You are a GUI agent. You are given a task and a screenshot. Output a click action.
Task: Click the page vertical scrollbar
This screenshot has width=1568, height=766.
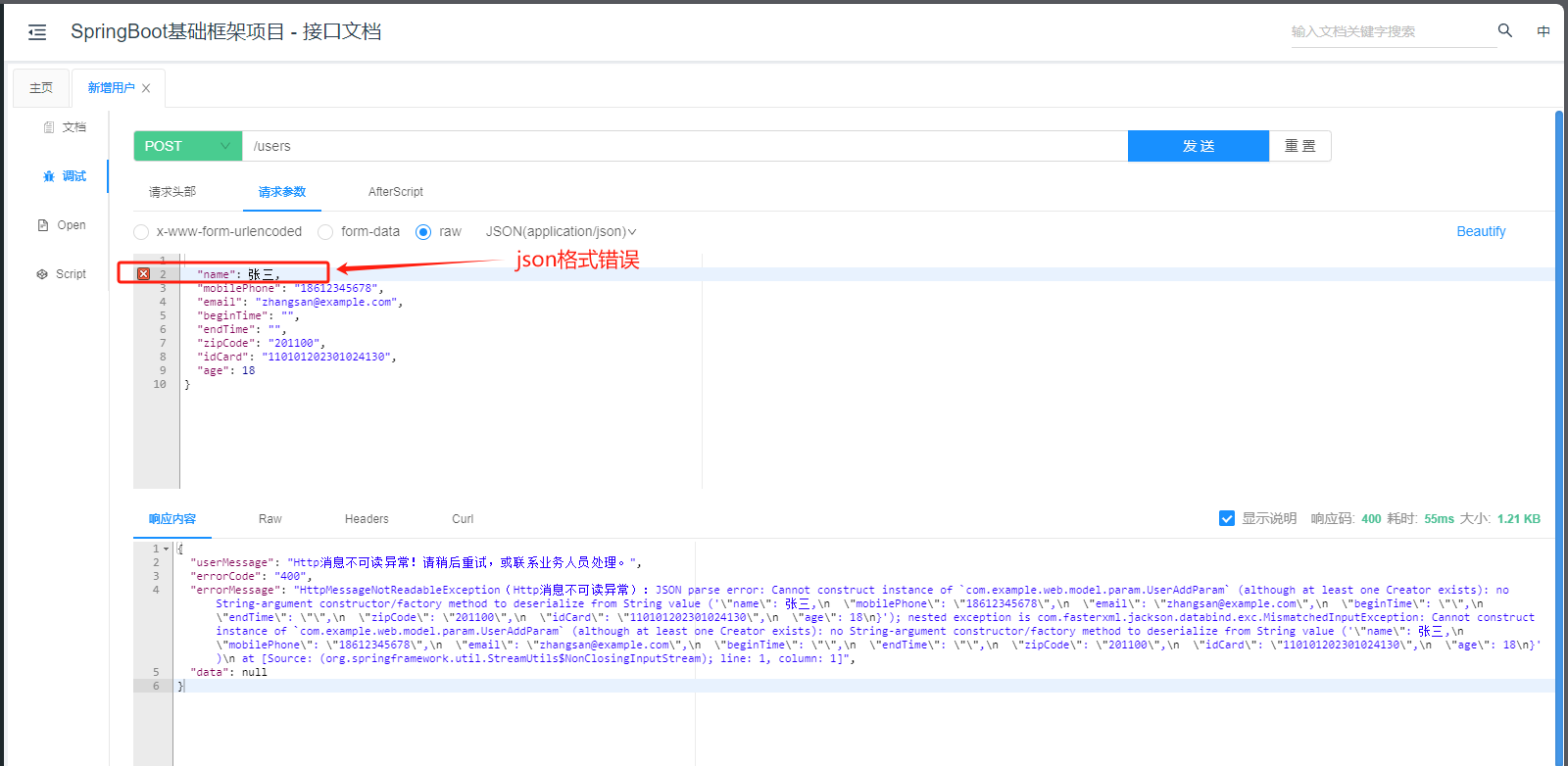coord(1559,437)
